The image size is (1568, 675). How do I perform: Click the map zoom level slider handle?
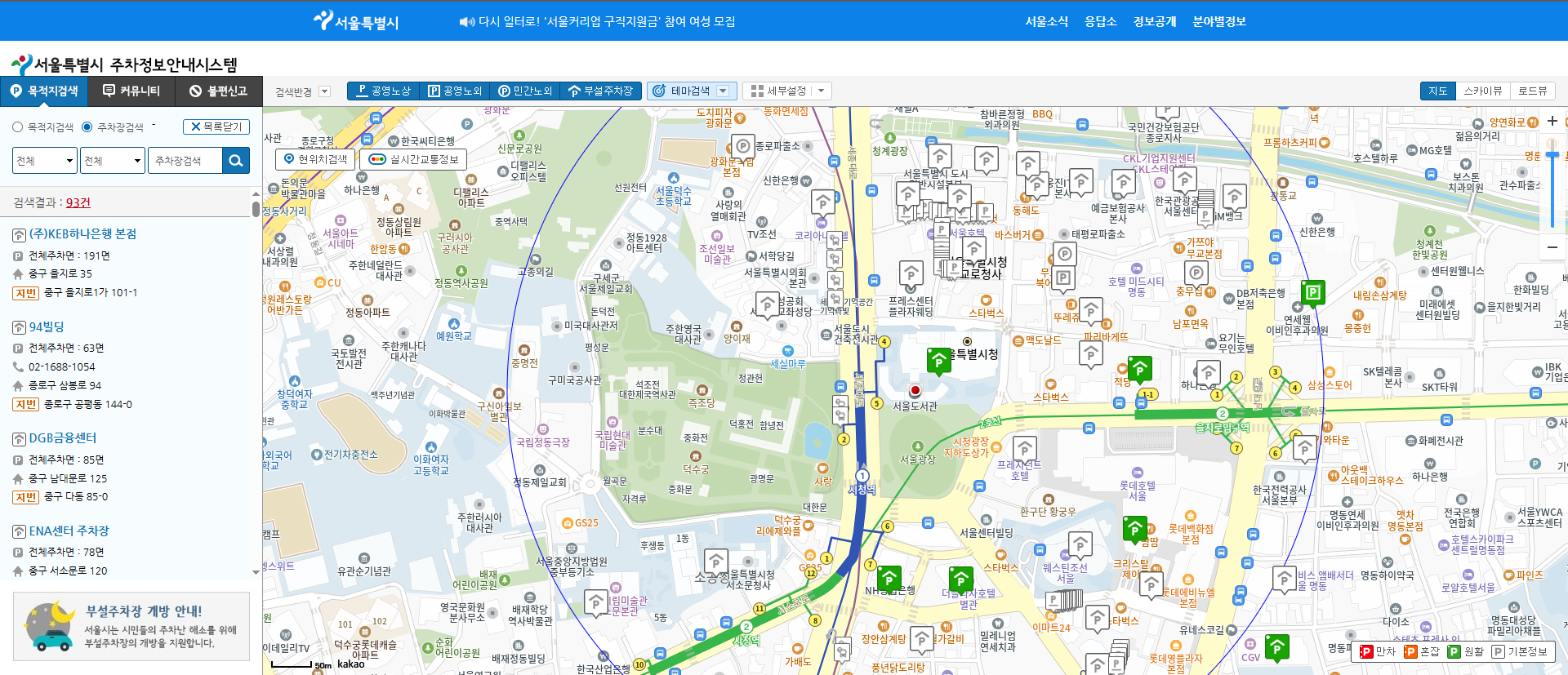[1552, 154]
